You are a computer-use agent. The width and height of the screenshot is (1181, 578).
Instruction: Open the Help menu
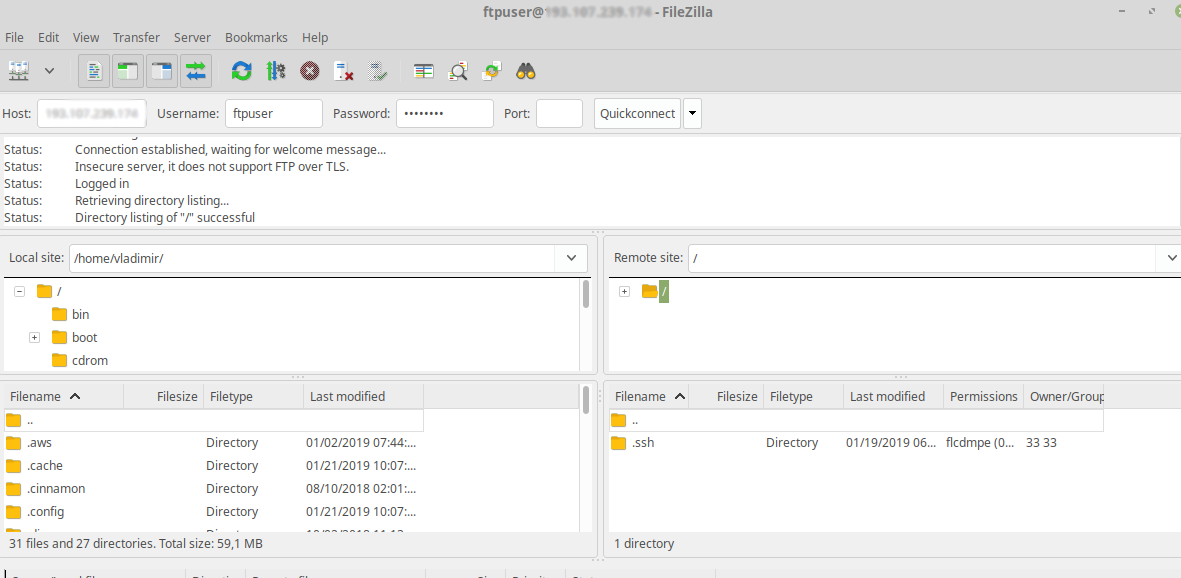[315, 37]
